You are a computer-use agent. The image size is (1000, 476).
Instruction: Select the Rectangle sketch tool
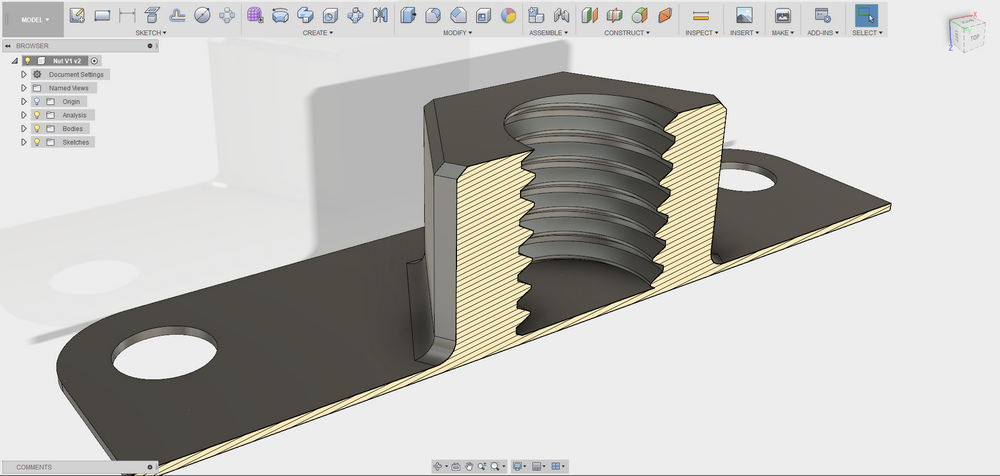coord(102,15)
